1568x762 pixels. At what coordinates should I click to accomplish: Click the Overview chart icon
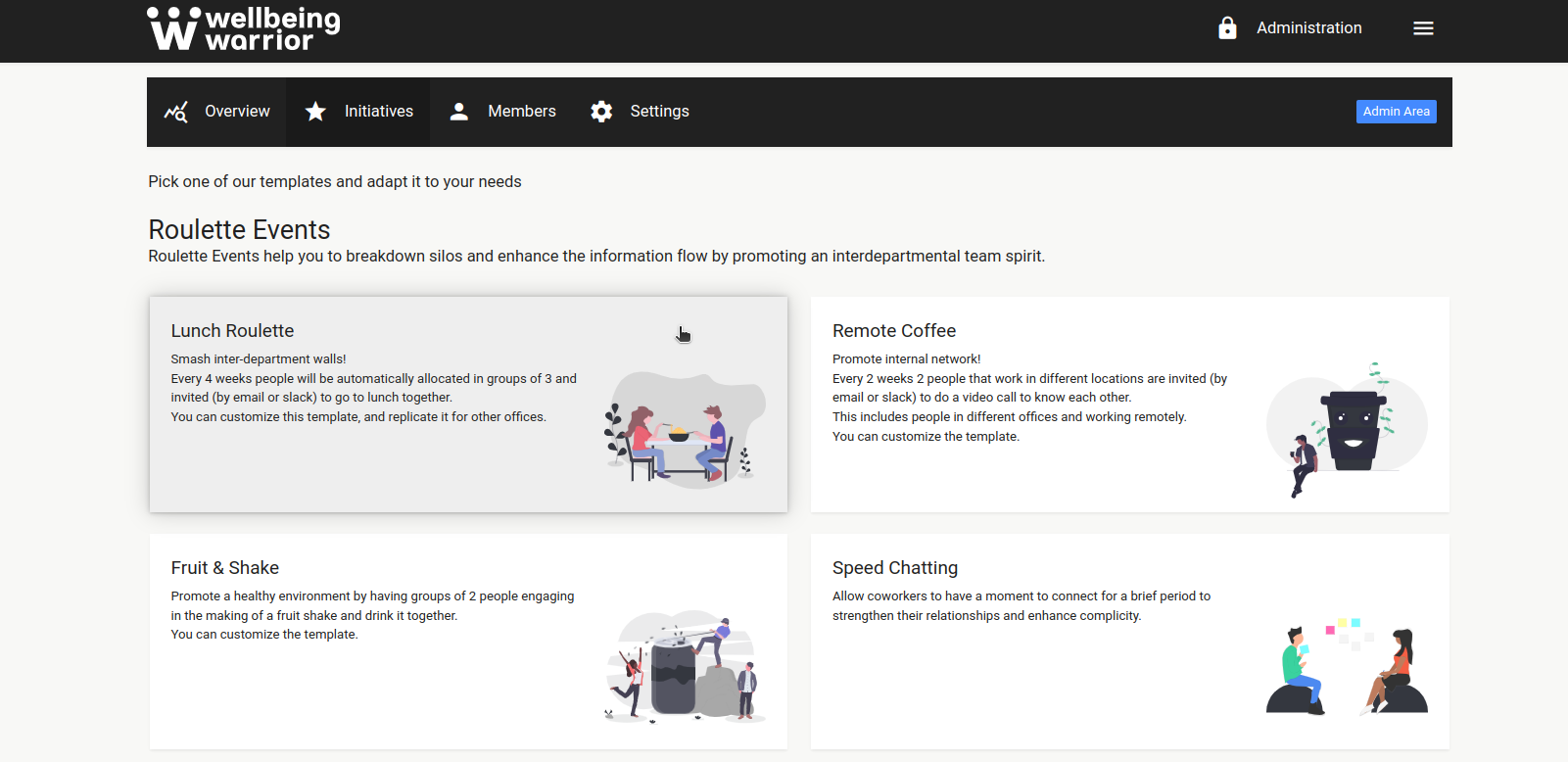(176, 112)
